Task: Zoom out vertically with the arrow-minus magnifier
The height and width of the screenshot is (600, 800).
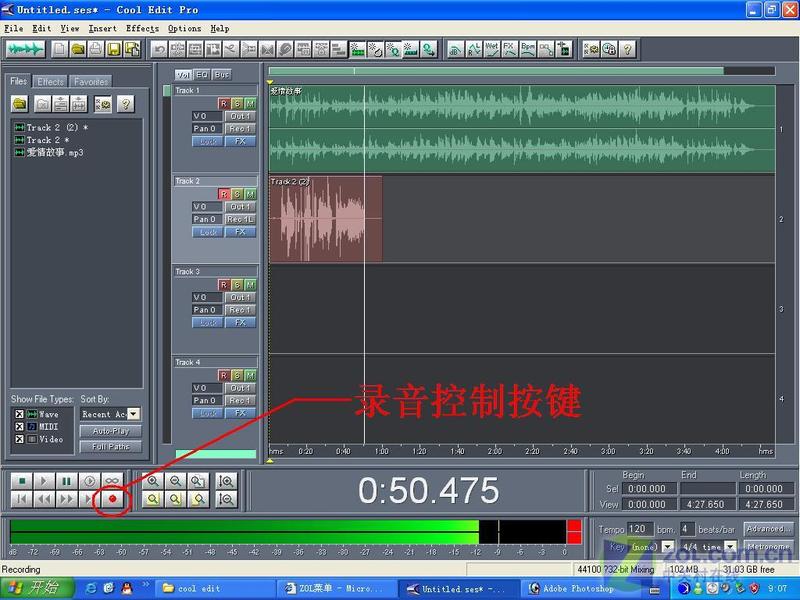Action: [226, 499]
